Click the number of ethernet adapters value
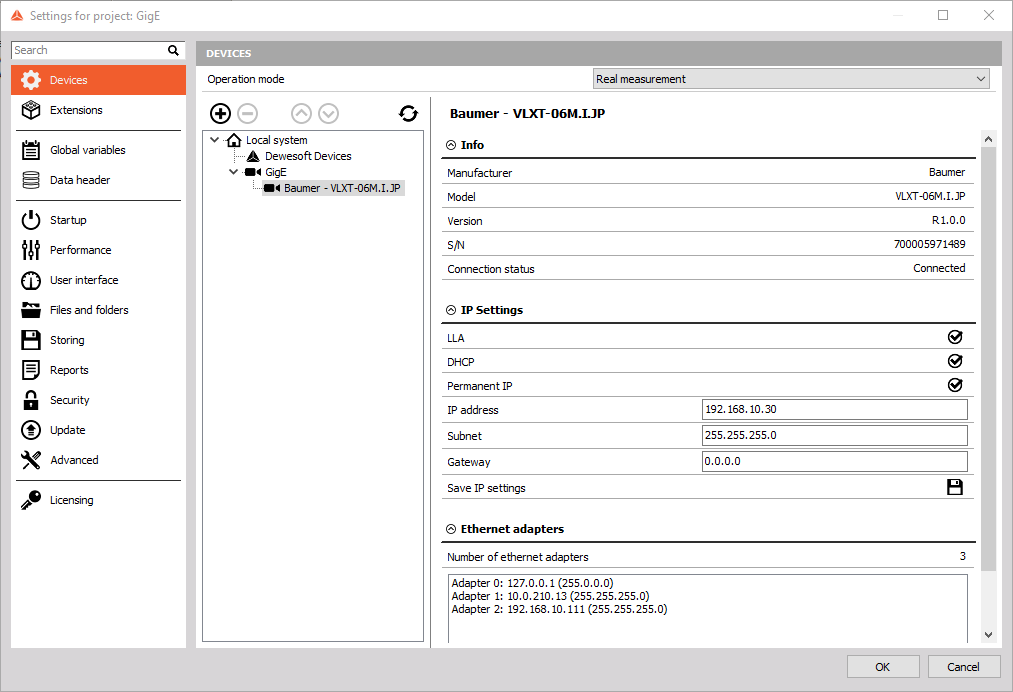Image resolution: width=1013 pixels, height=692 pixels. [x=963, y=556]
